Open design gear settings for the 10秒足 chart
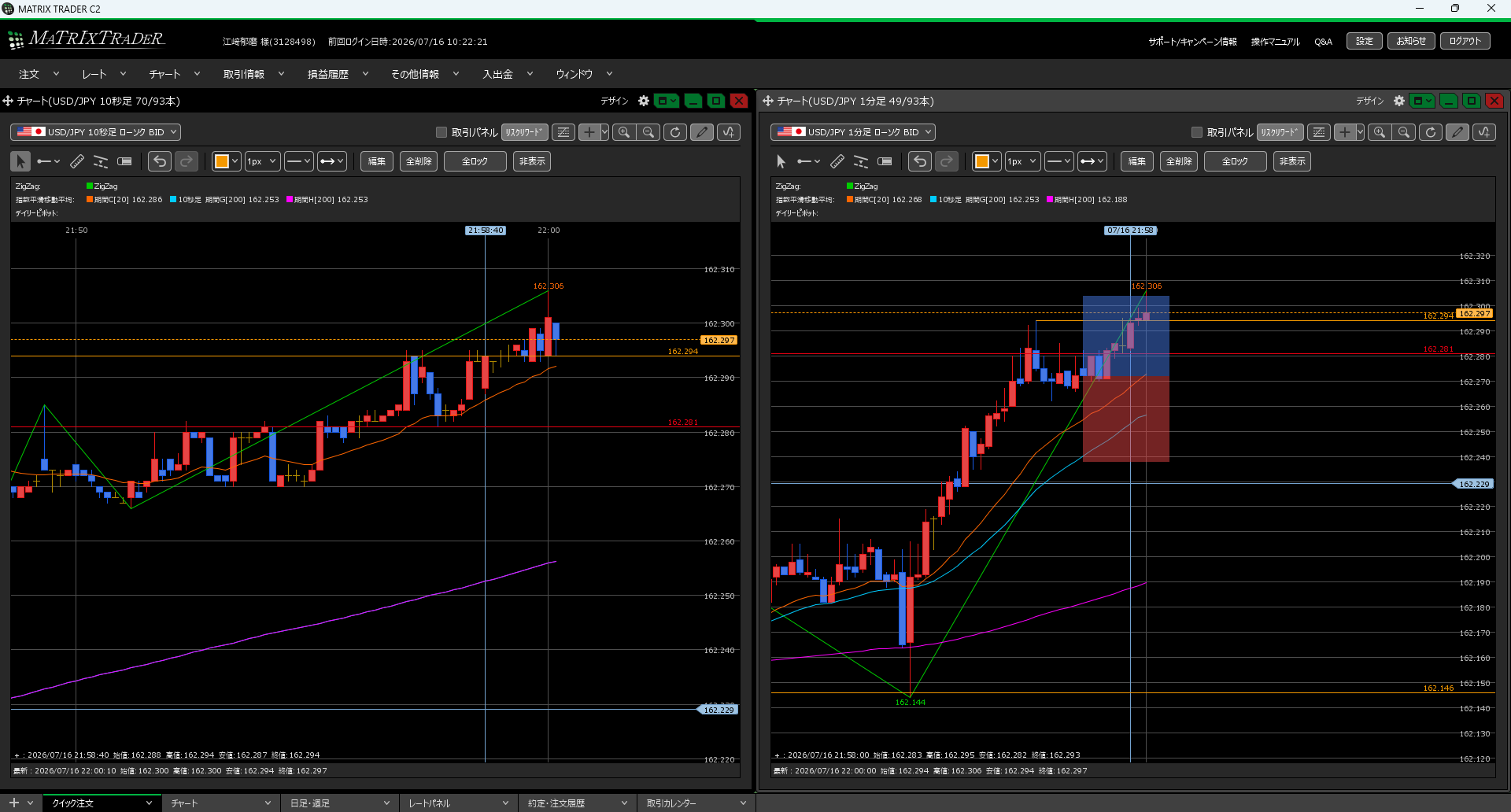The height and width of the screenshot is (812, 1511). coord(644,101)
